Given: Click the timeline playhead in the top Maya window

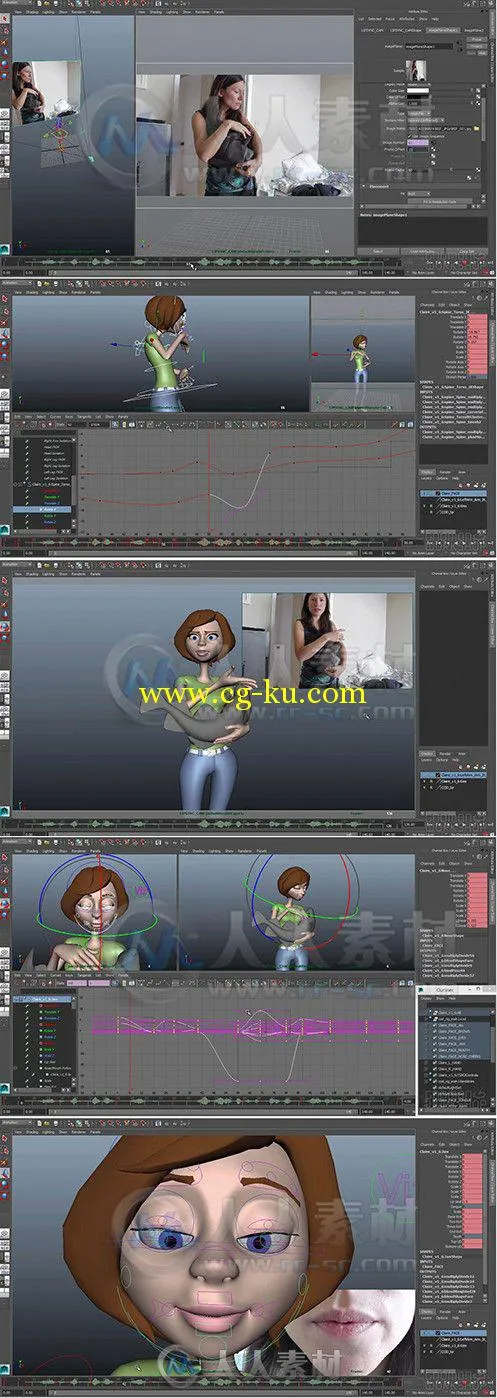Looking at the screenshot, I should coord(191,264).
